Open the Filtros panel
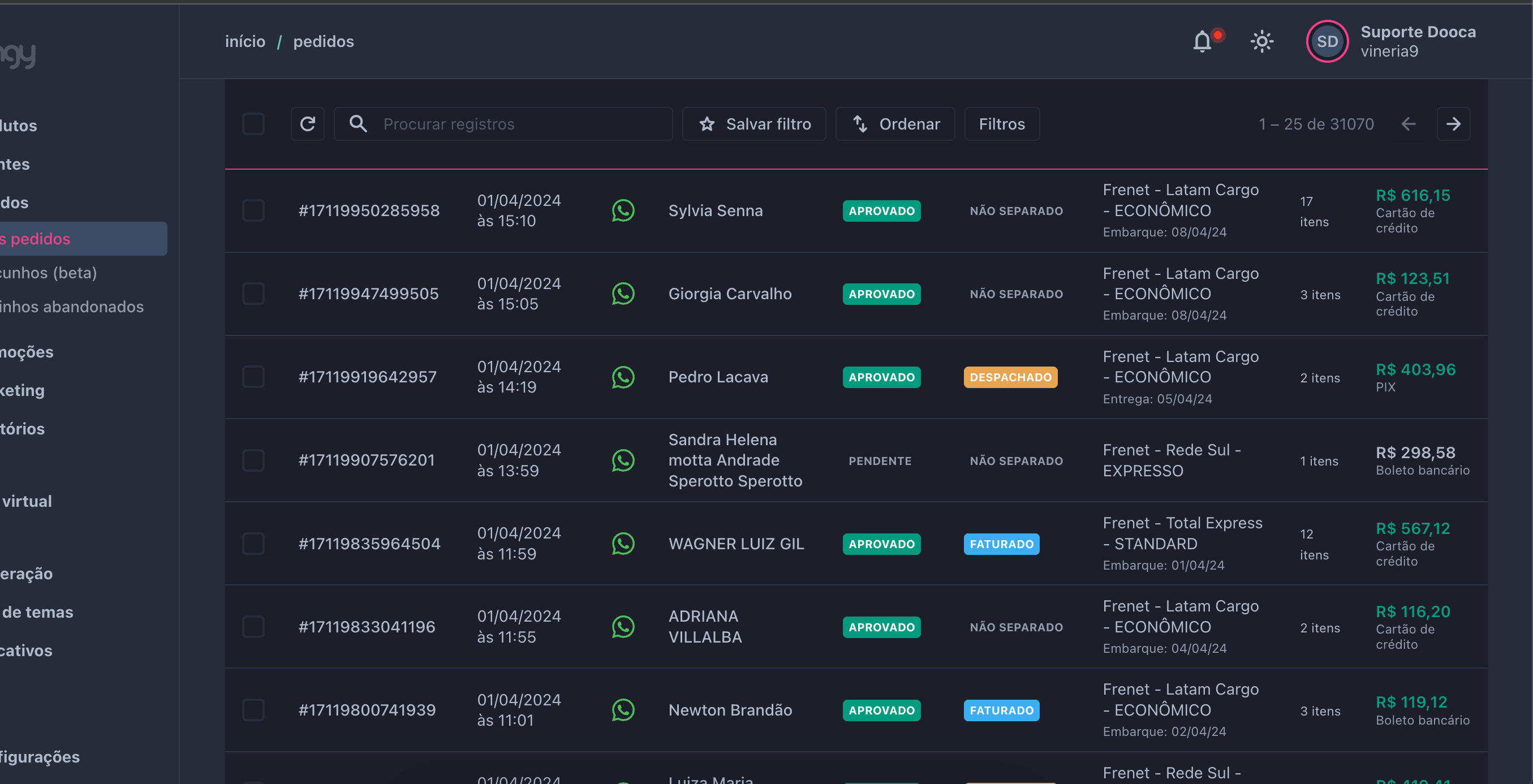Image resolution: width=1533 pixels, height=784 pixels. coord(1002,124)
